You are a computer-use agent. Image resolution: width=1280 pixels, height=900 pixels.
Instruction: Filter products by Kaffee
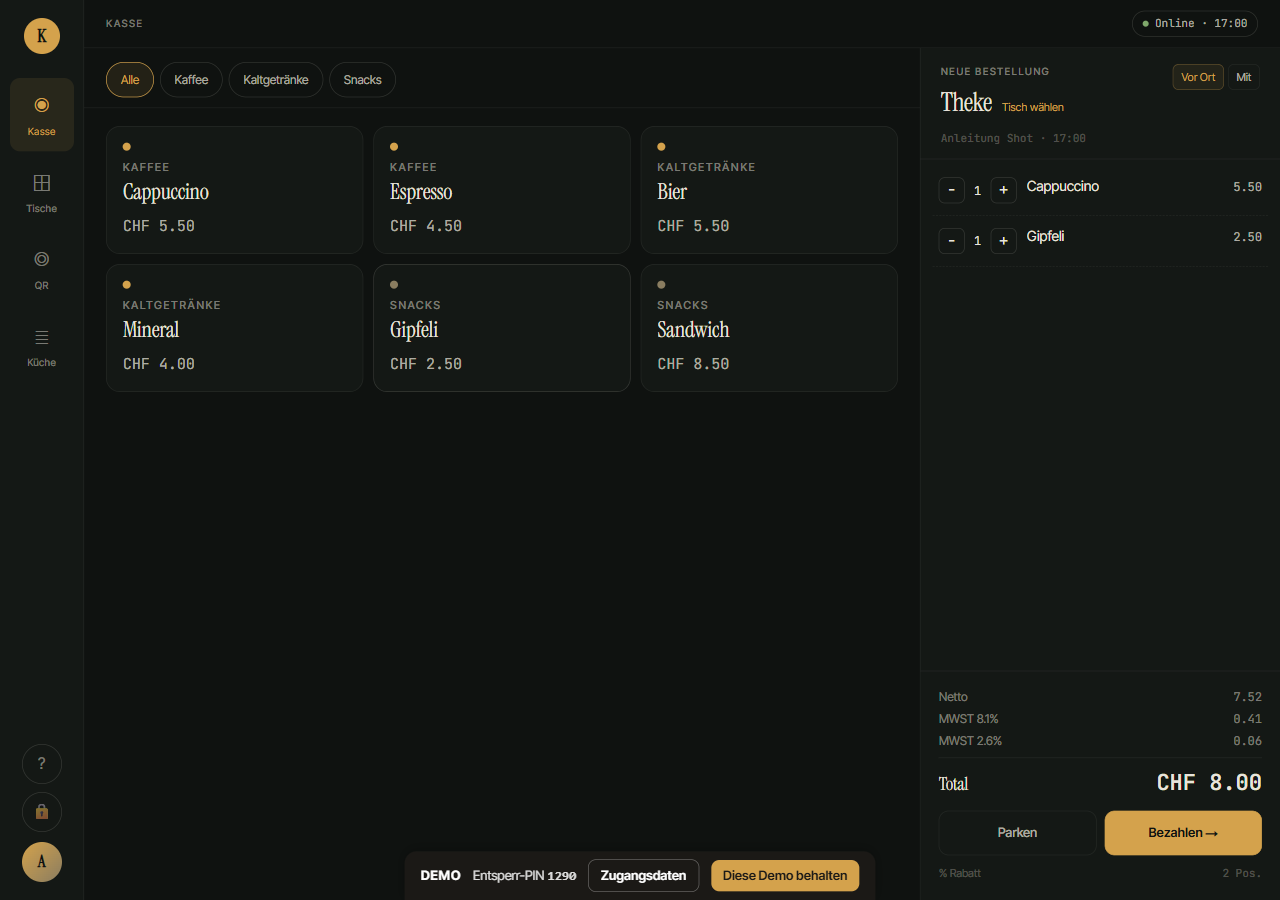click(x=191, y=80)
